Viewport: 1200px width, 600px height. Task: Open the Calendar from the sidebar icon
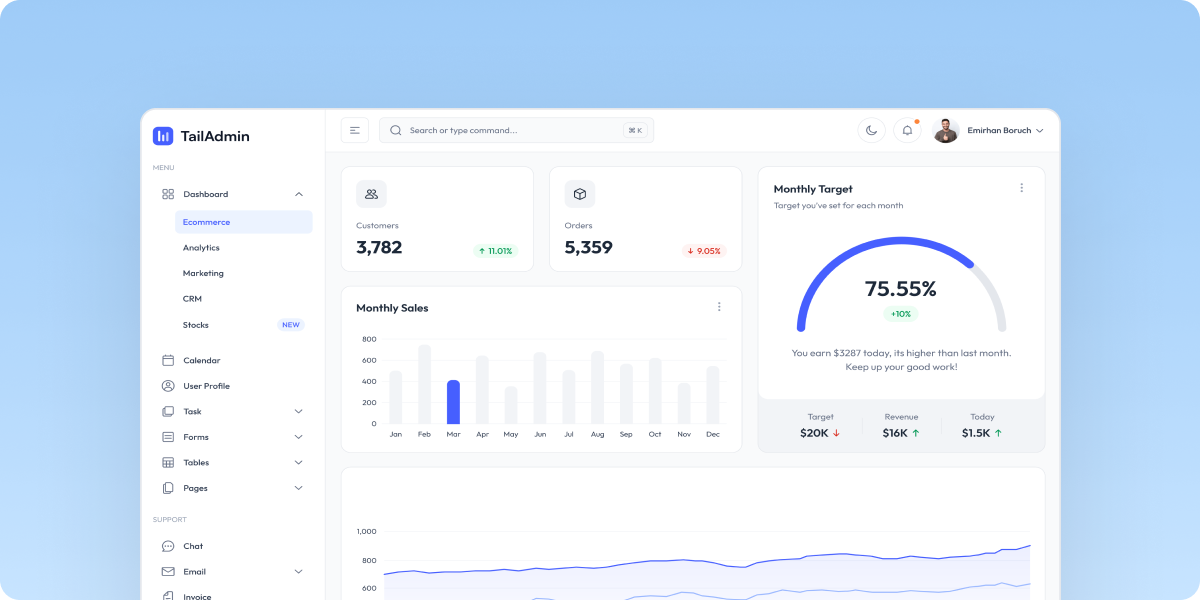coord(167,360)
